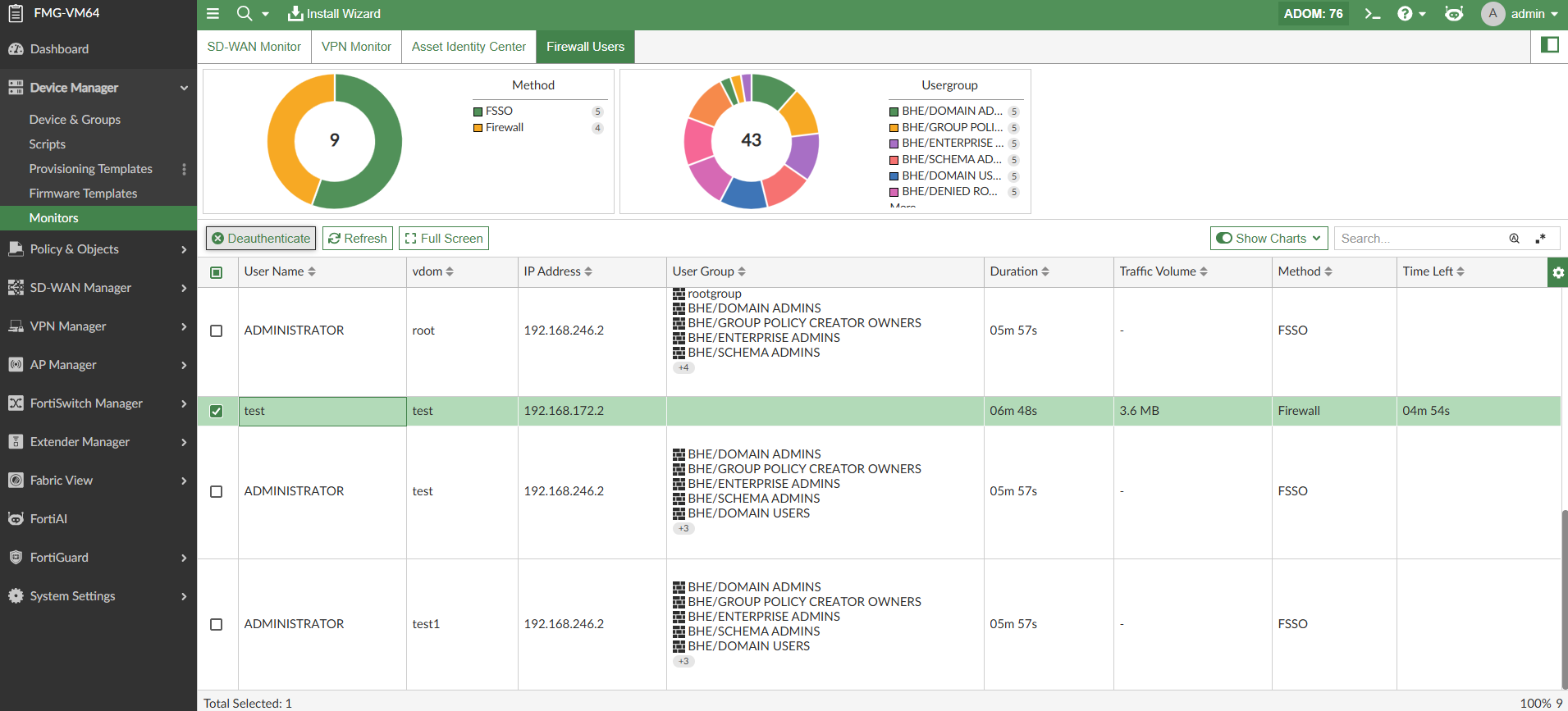Open the Asset Identity Center tab
Image resolution: width=1568 pixels, height=711 pixels.
(x=469, y=47)
